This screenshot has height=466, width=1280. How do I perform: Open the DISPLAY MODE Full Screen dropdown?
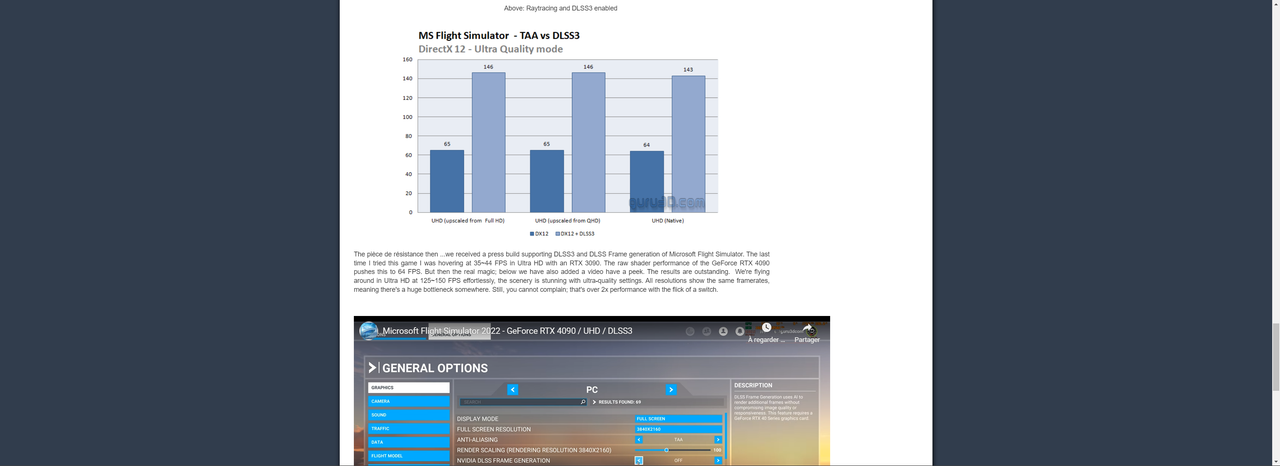(x=679, y=419)
